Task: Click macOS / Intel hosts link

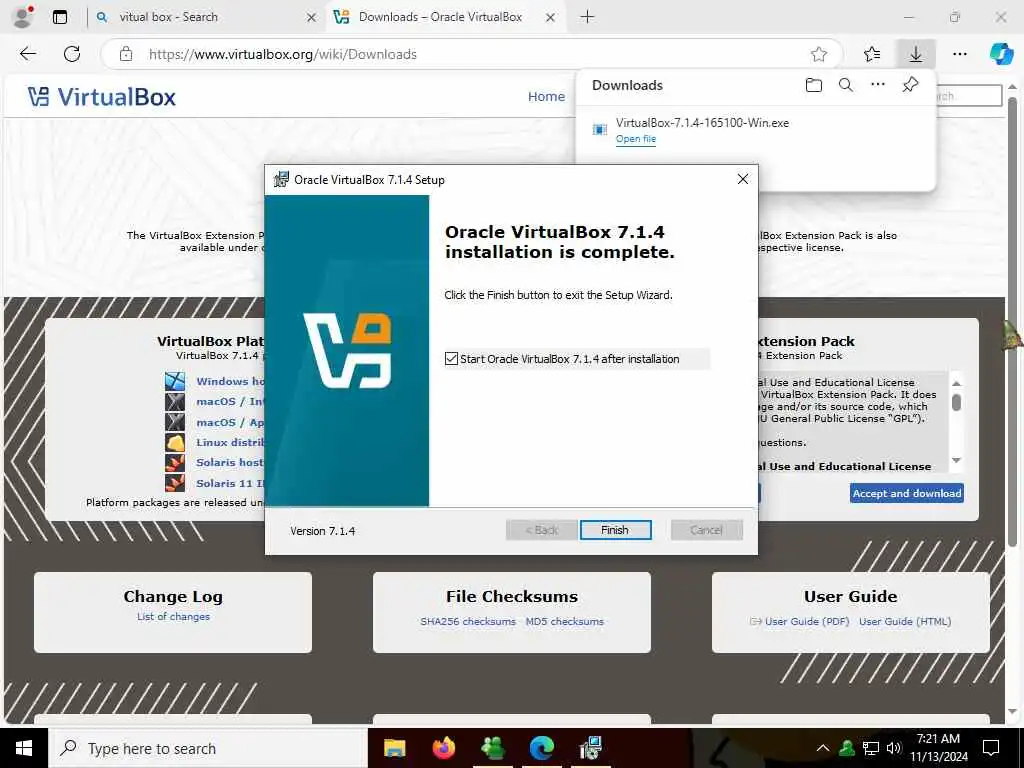Action: pos(230,402)
